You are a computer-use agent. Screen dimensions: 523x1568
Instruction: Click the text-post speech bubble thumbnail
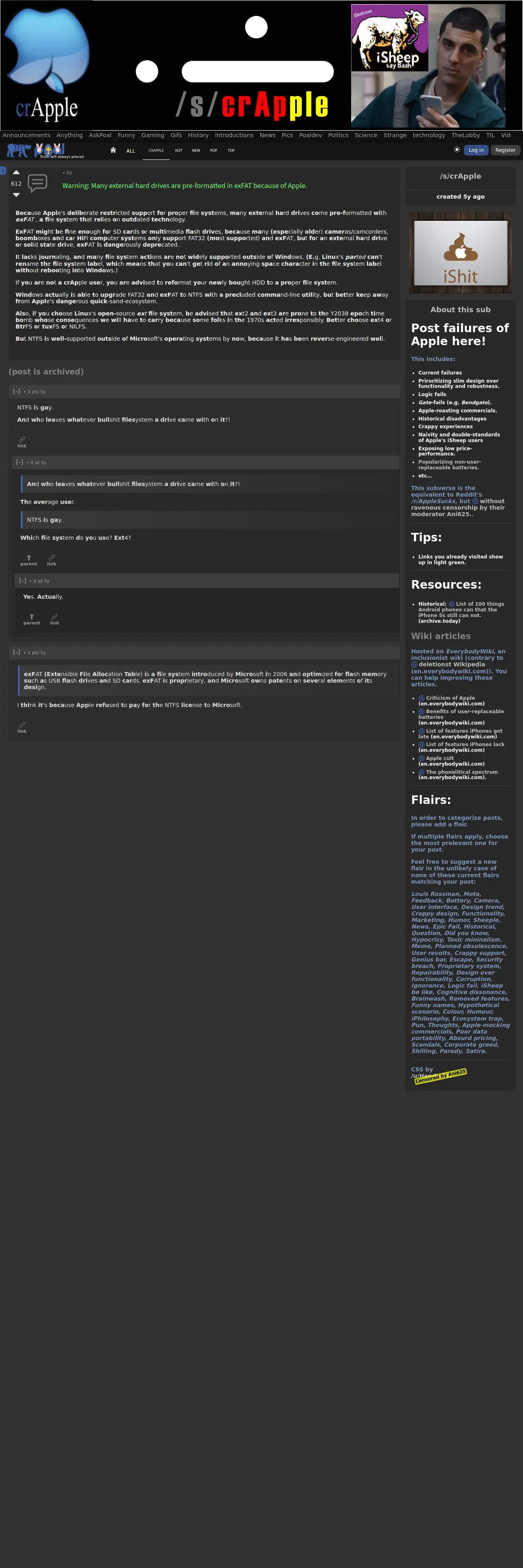[37, 183]
